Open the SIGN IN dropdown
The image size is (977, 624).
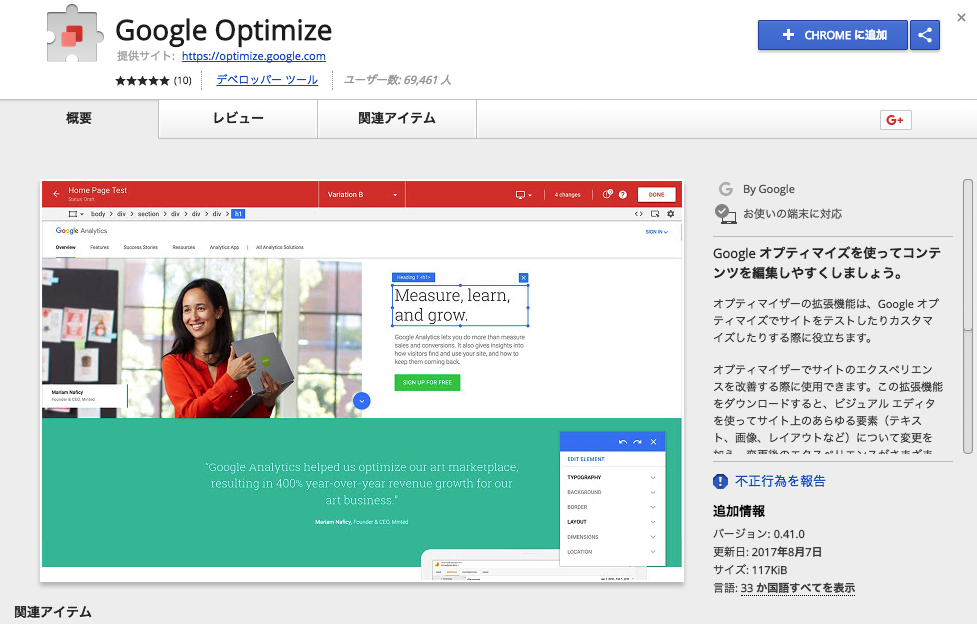point(657,232)
